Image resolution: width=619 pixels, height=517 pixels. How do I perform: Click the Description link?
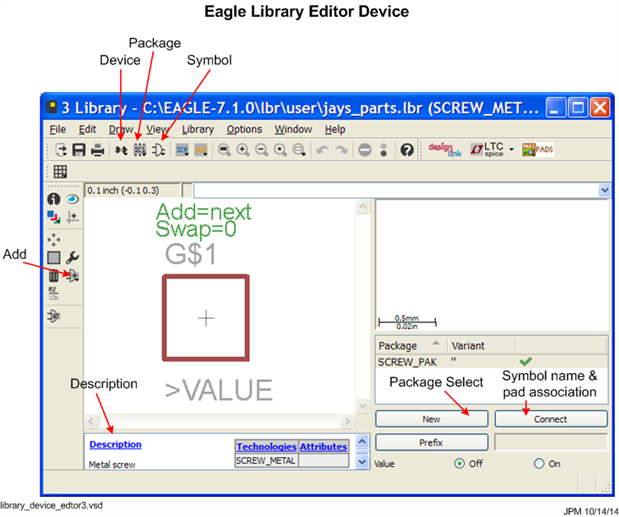(x=115, y=444)
